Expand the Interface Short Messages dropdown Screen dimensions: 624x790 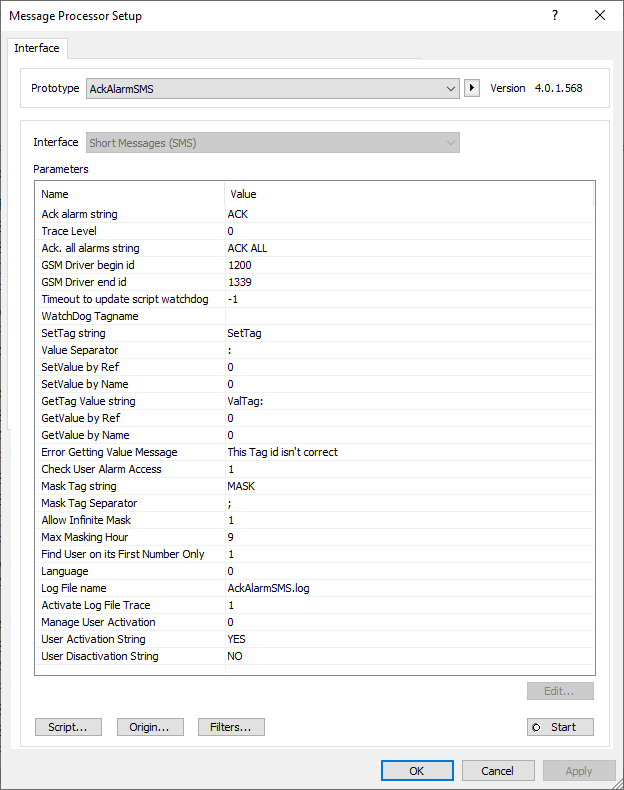point(272,143)
